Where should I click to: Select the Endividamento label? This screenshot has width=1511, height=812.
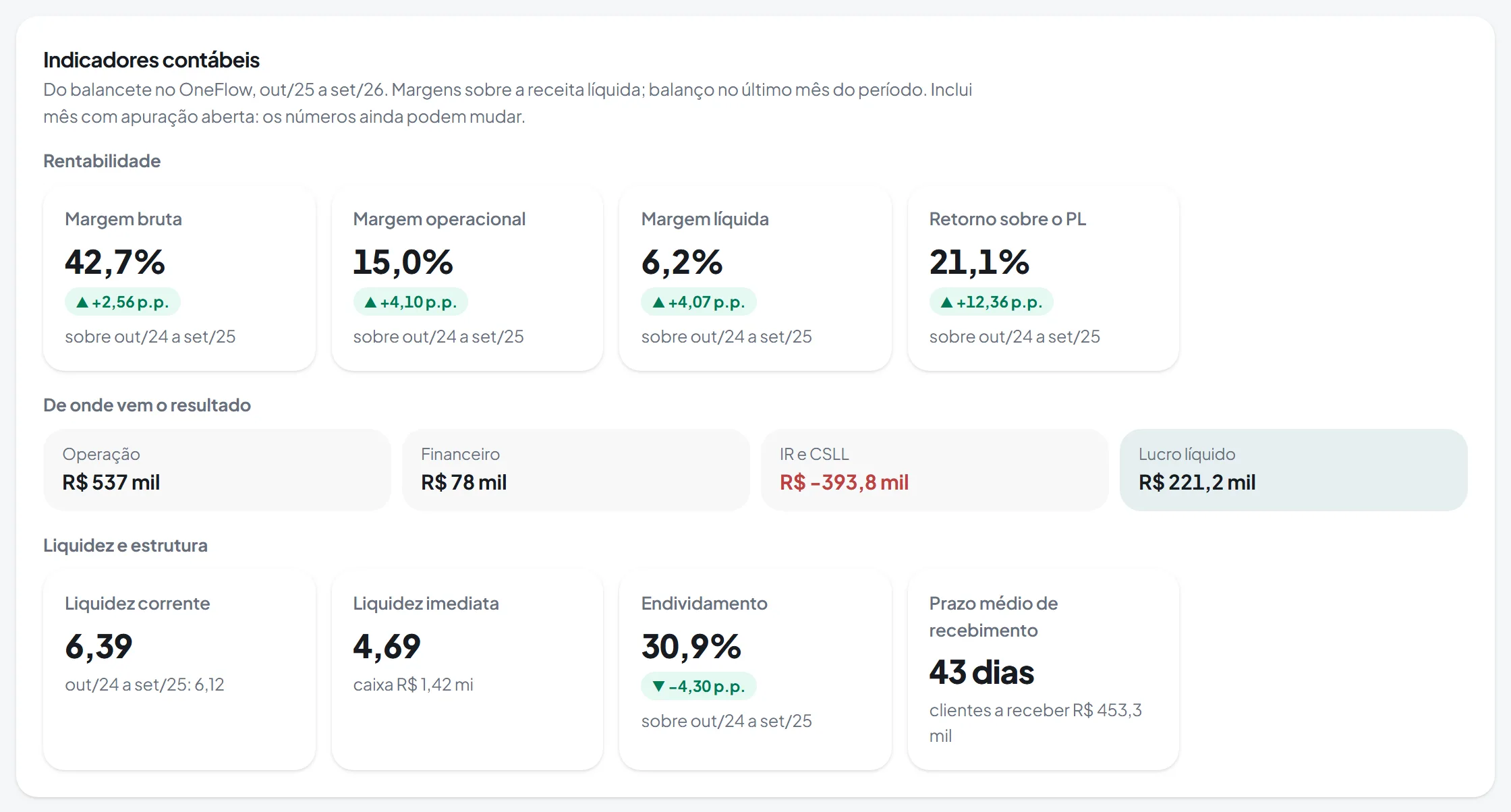coord(704,604)
